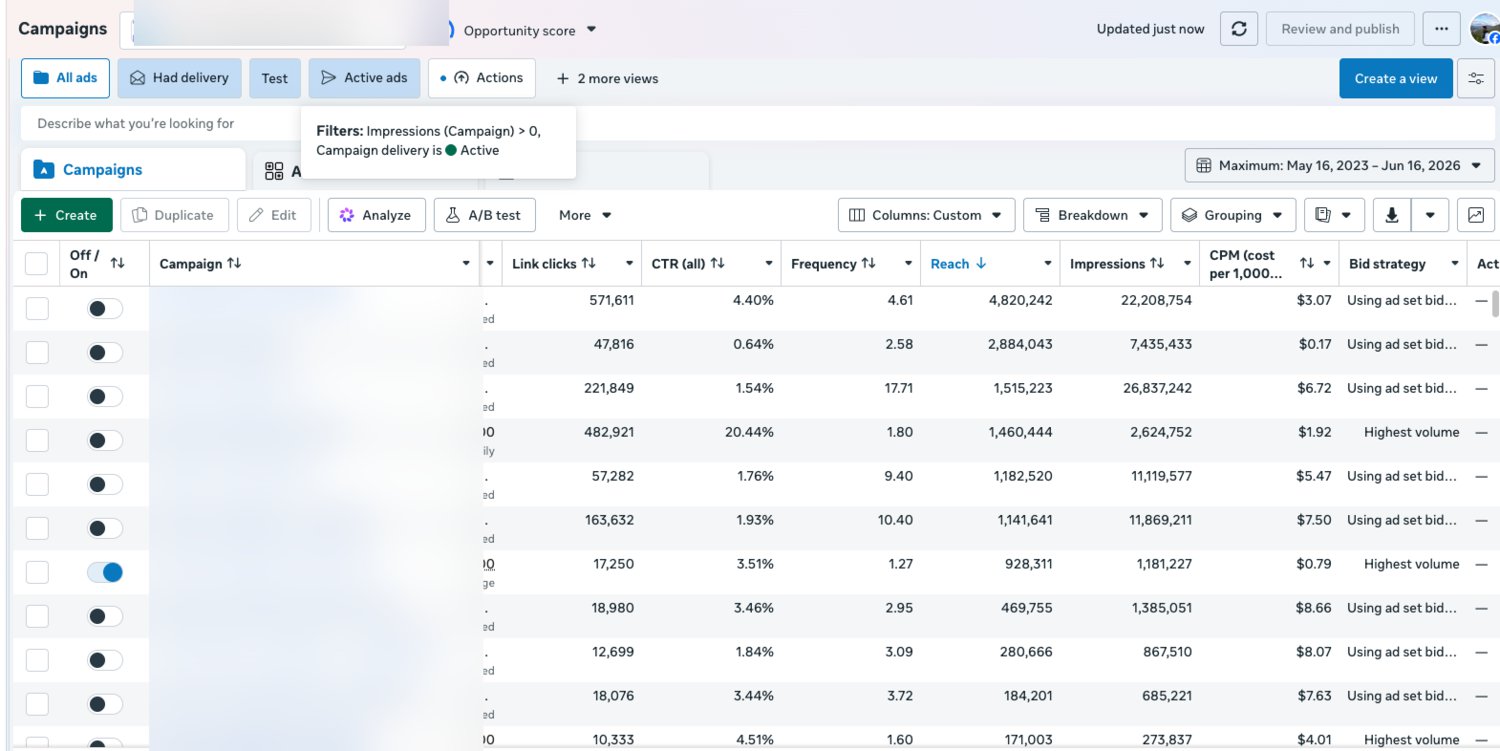Click Review and publish button

click(1340, 29)
